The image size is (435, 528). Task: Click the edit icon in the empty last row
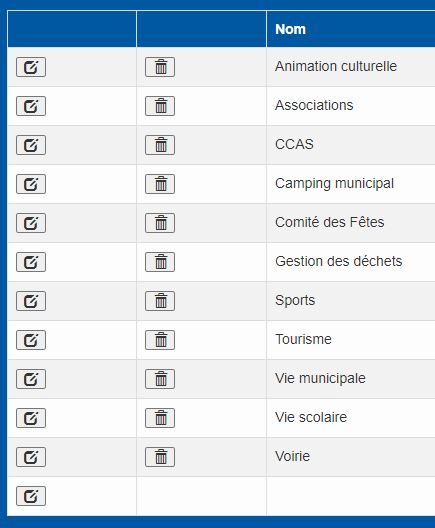(31, 496)
